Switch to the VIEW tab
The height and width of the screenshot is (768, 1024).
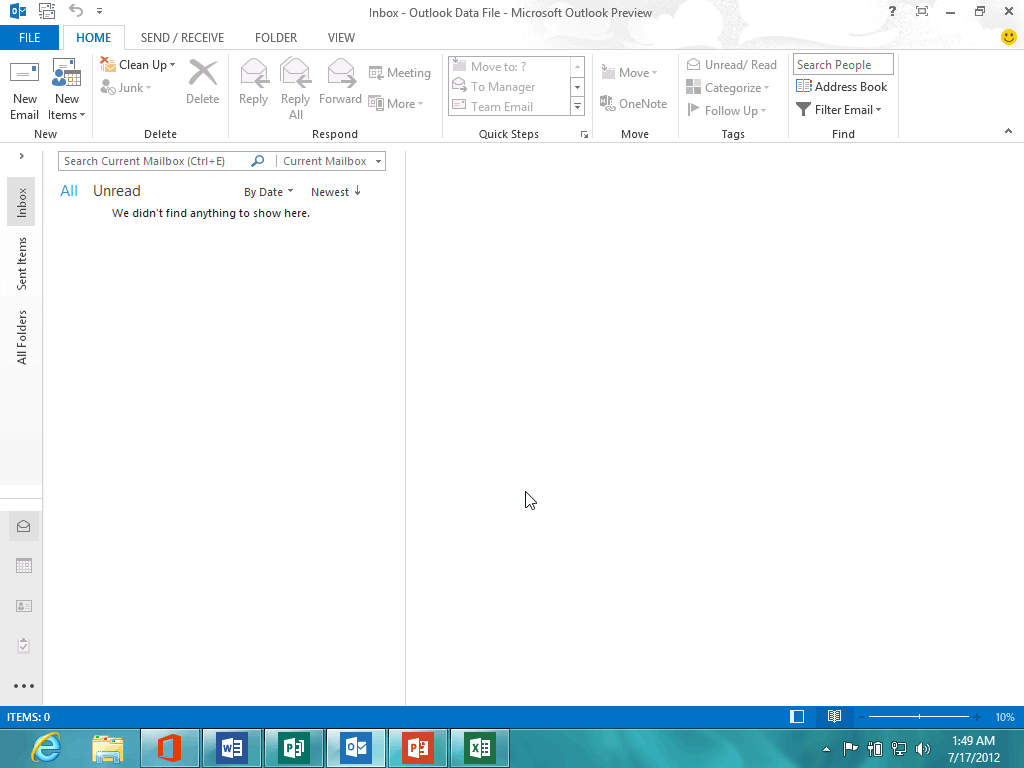pos(341,37)
